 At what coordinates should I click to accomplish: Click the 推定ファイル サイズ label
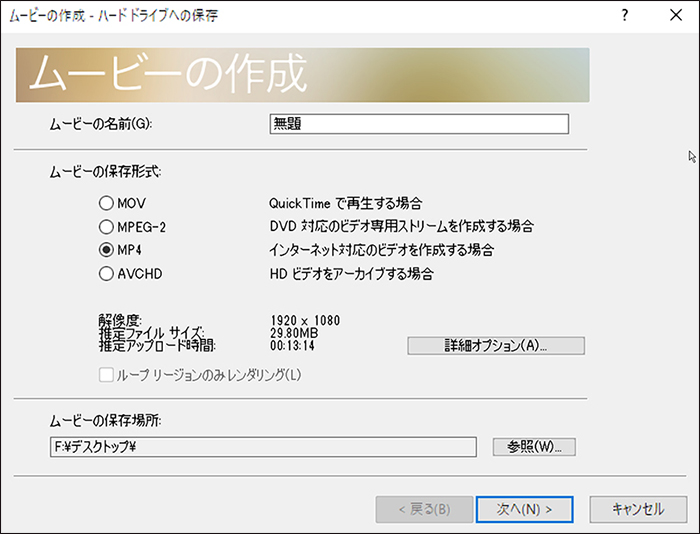(151, 333)
